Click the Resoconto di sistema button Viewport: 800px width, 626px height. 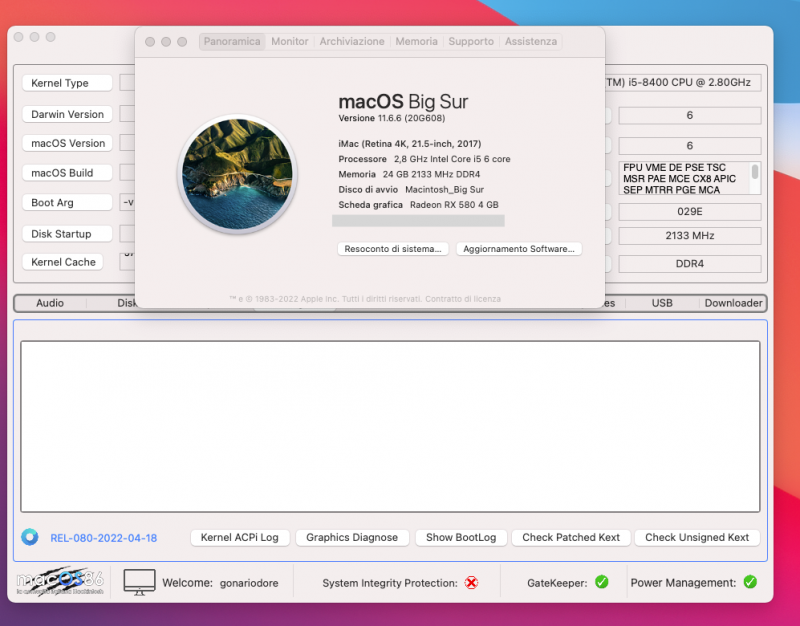(393, 249)
